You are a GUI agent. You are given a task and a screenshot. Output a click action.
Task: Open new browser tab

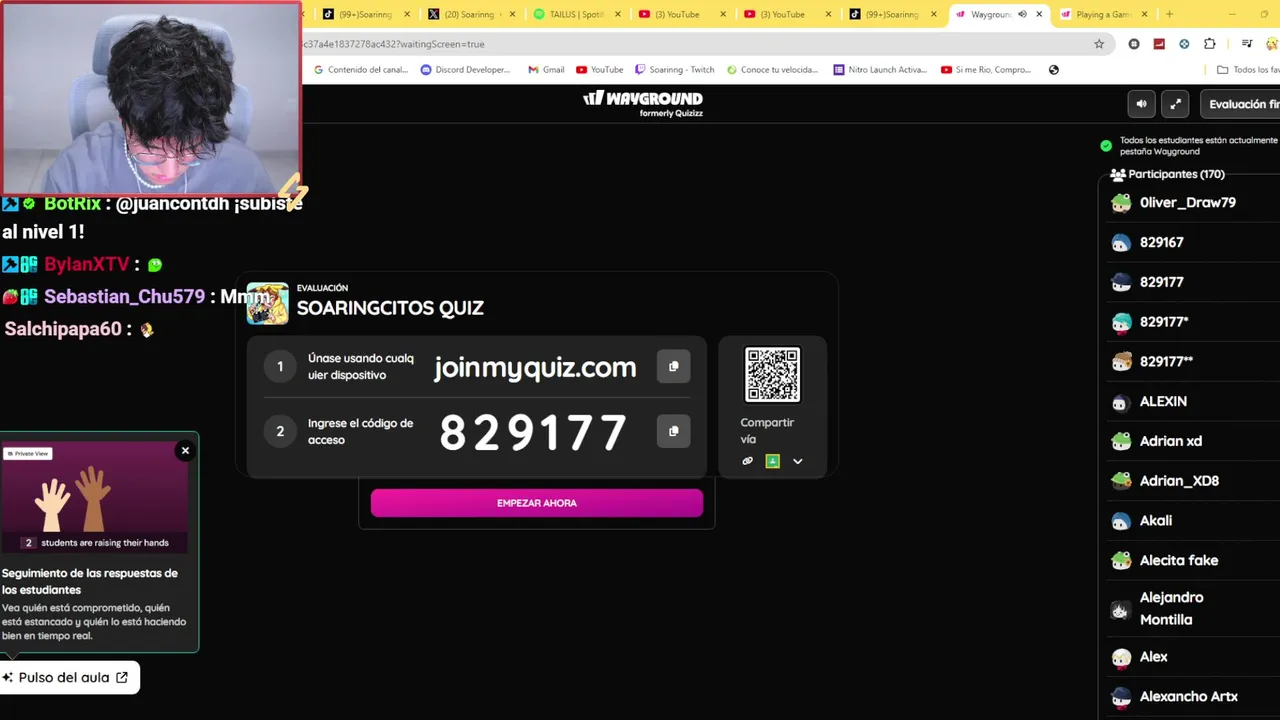coord(1169,14)
